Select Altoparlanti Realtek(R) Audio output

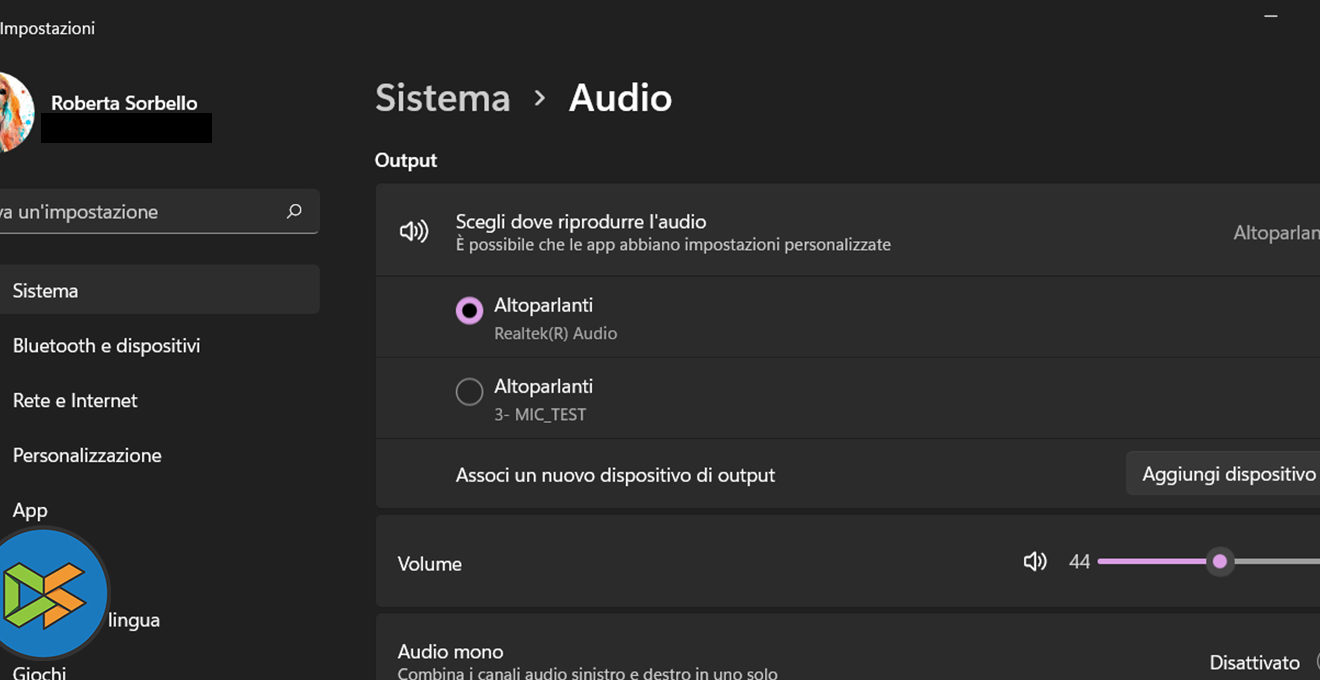tap(469, 311)
